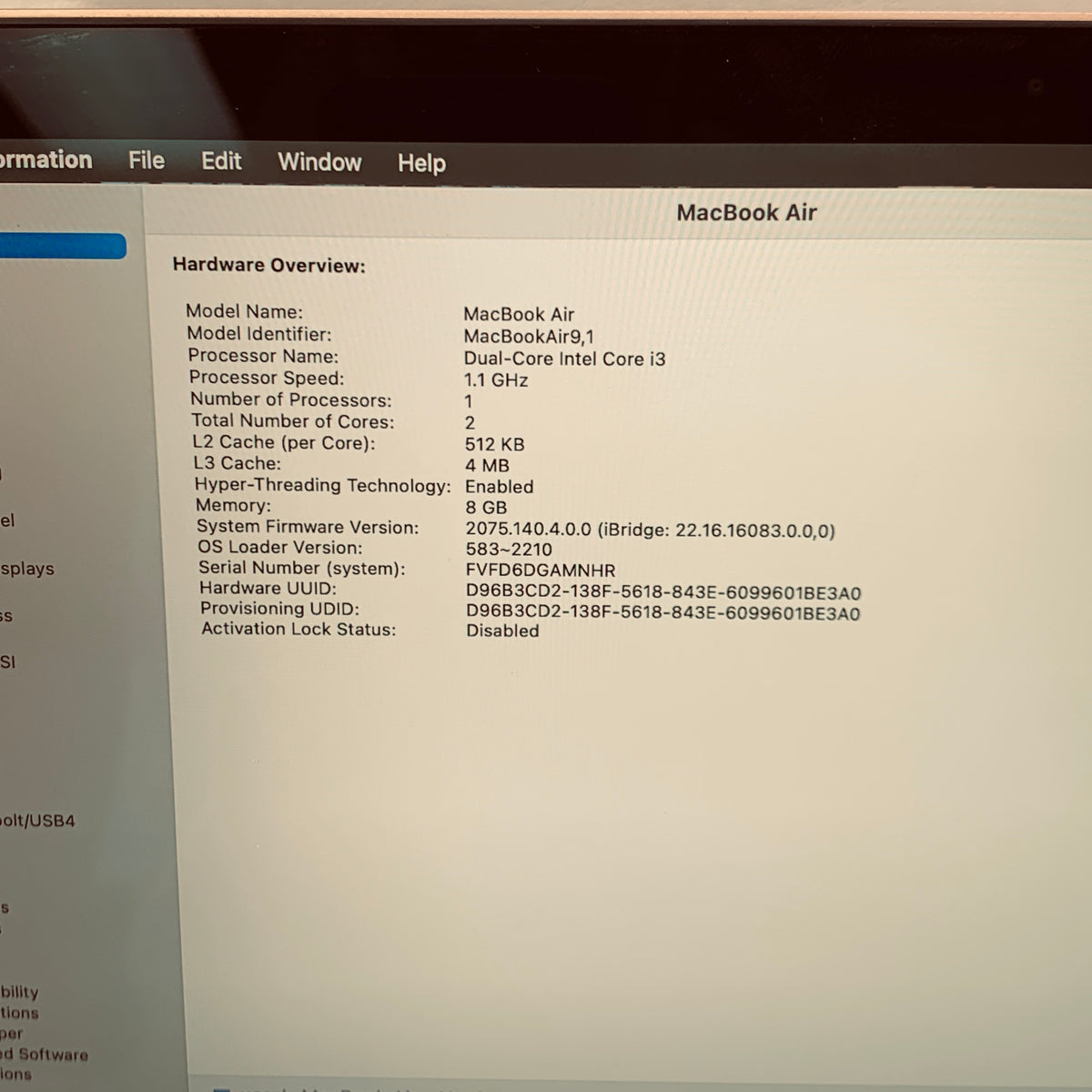Viewport: 1092px width, 1092px height.
Task: Click the 512 KB L2 cache value
Action: tap(494, 444)
